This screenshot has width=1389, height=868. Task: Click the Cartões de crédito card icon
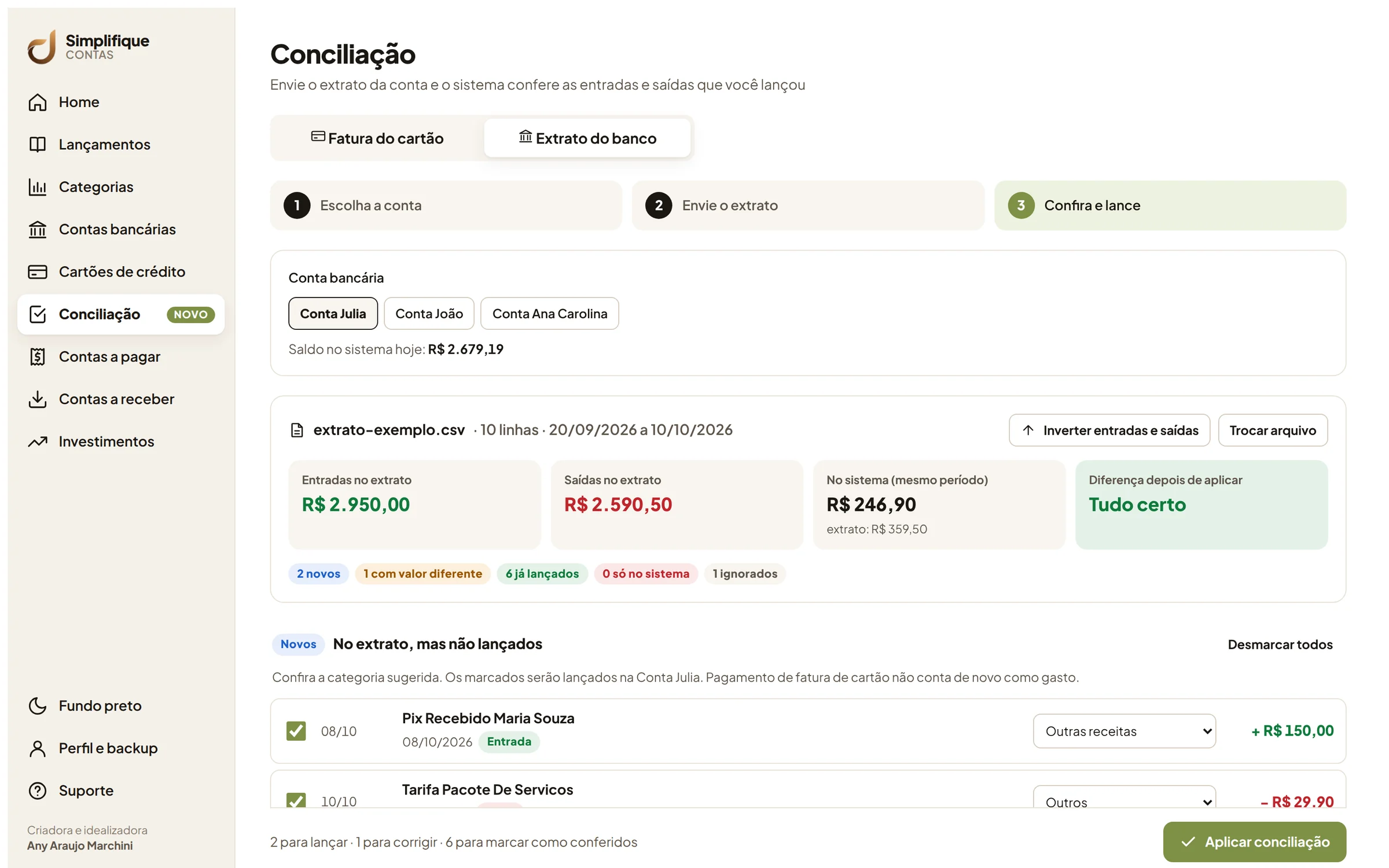pyautogui.click(x=38, y=272)
